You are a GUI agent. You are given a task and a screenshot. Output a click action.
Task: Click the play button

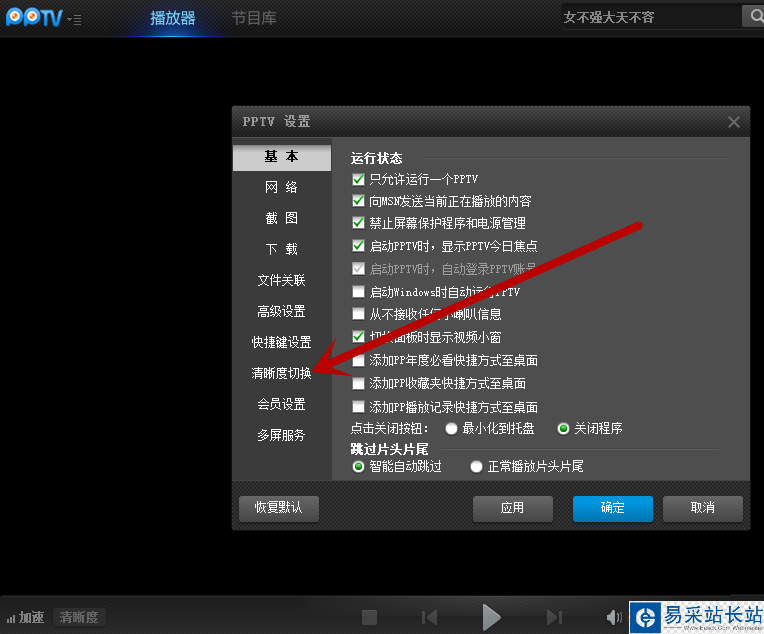491,617
